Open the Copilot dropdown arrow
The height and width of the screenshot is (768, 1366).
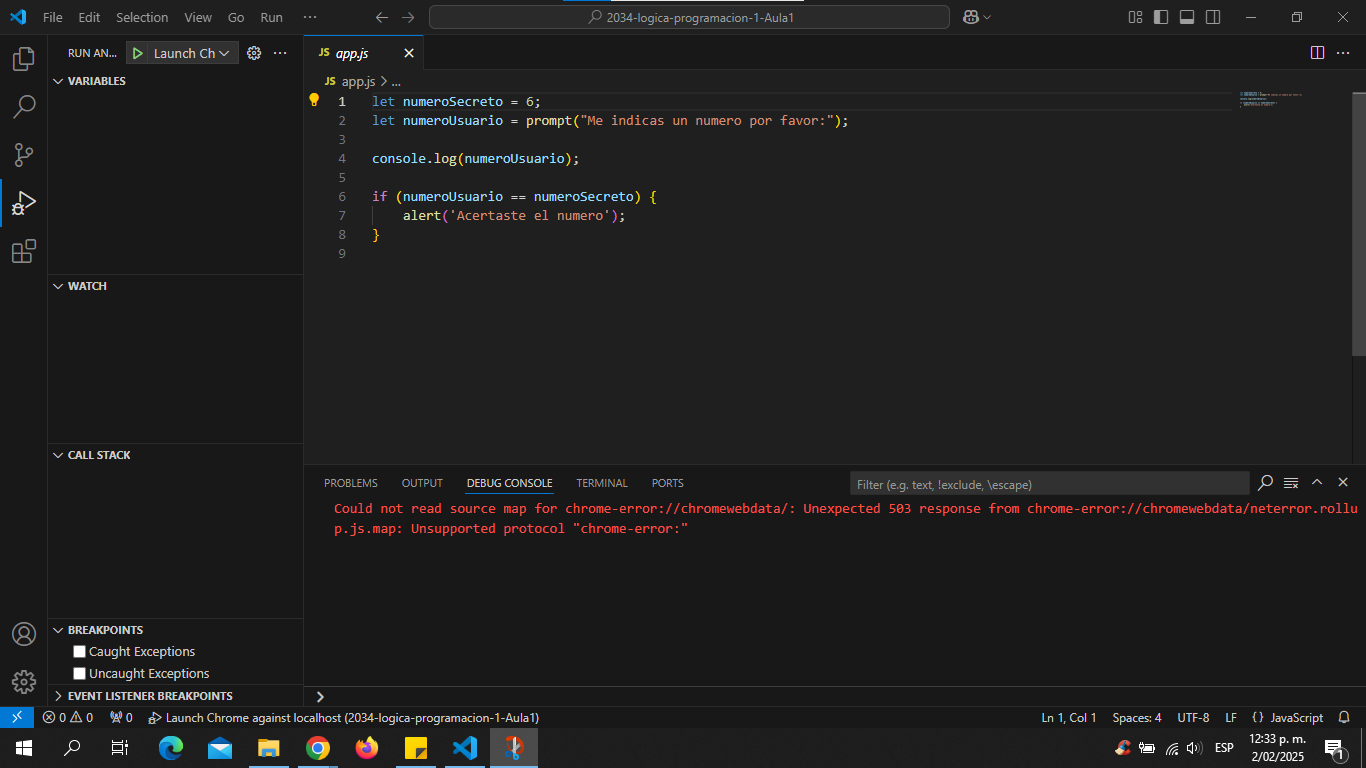(x=988, y=17)
